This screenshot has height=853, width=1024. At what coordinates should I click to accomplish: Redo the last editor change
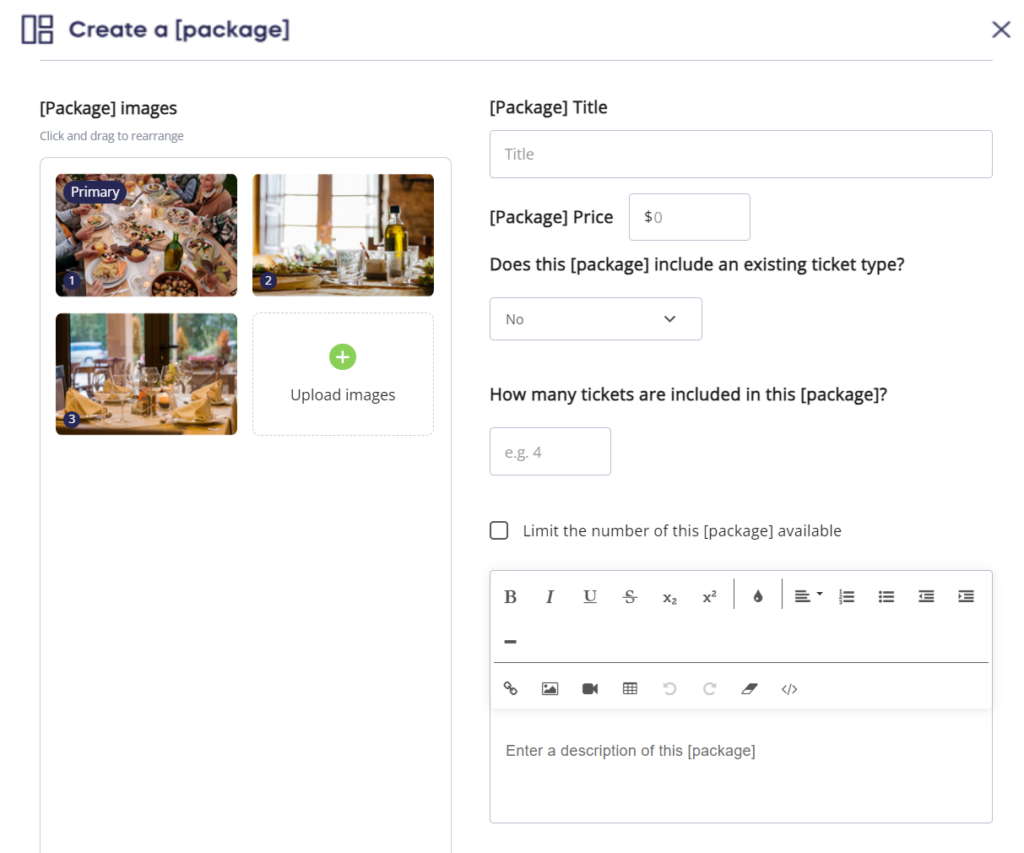tap(709, 688)
